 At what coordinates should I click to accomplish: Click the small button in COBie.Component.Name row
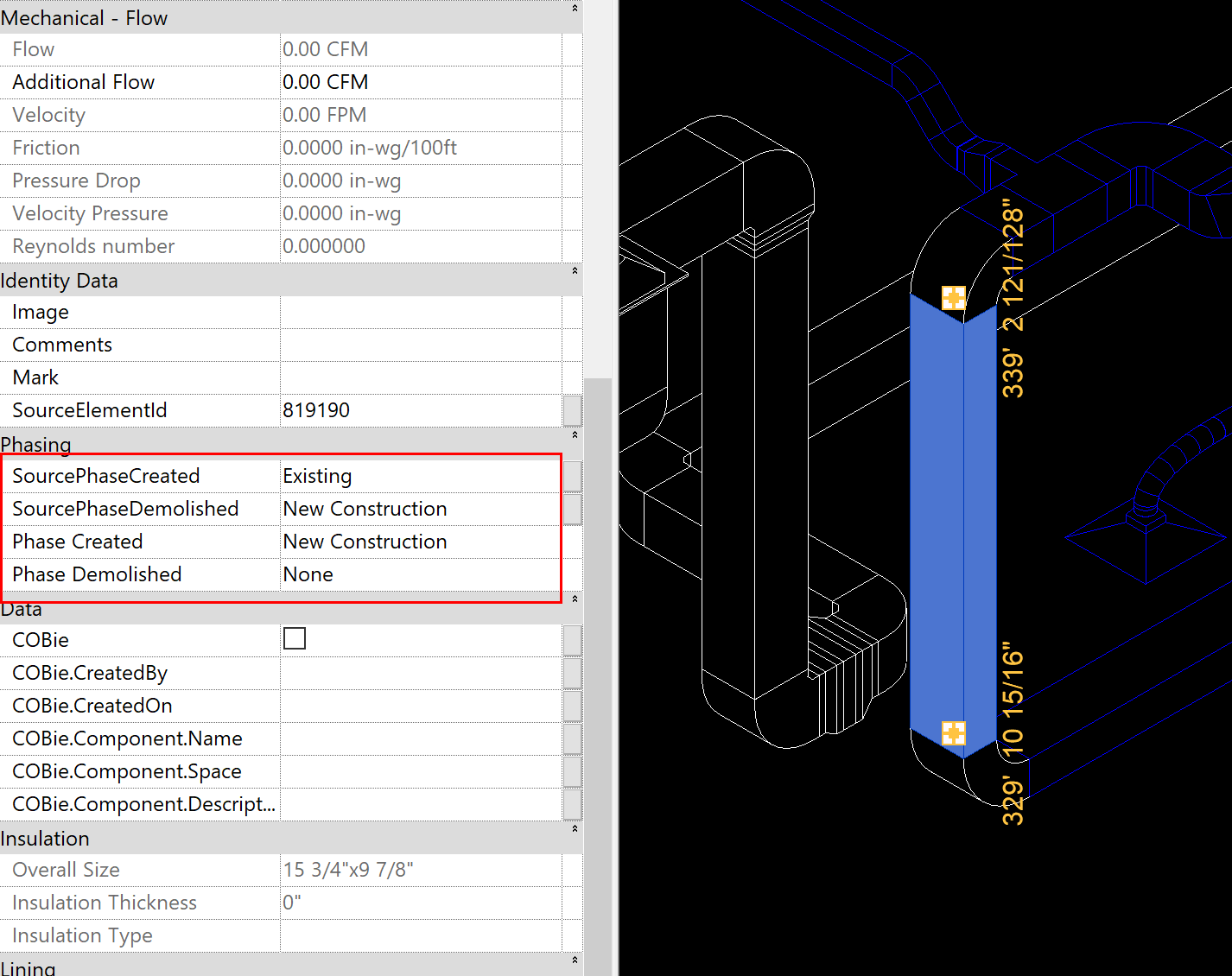tap(572, 738)
